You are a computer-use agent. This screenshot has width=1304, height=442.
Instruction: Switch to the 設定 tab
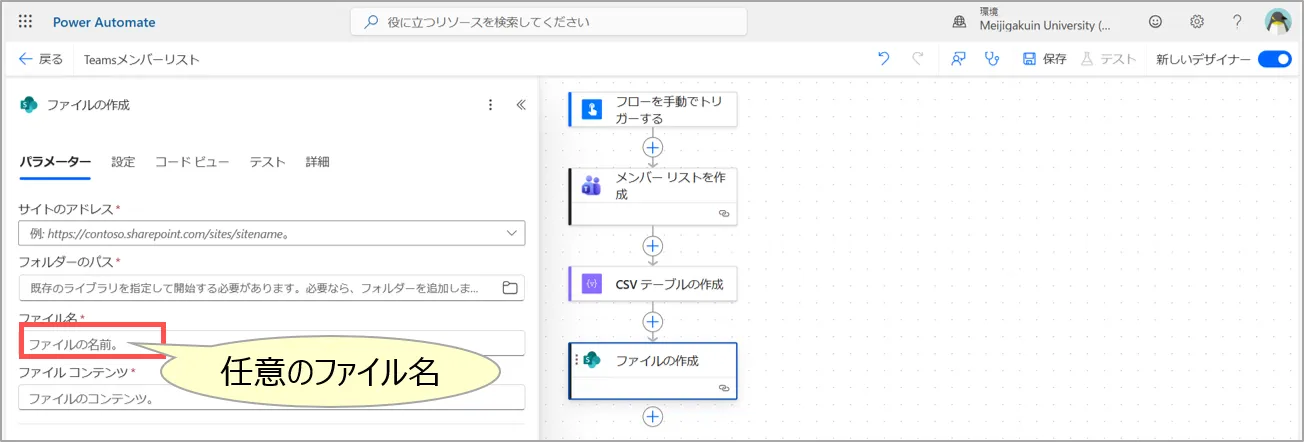pyautogui.click(x=123, y=162)
